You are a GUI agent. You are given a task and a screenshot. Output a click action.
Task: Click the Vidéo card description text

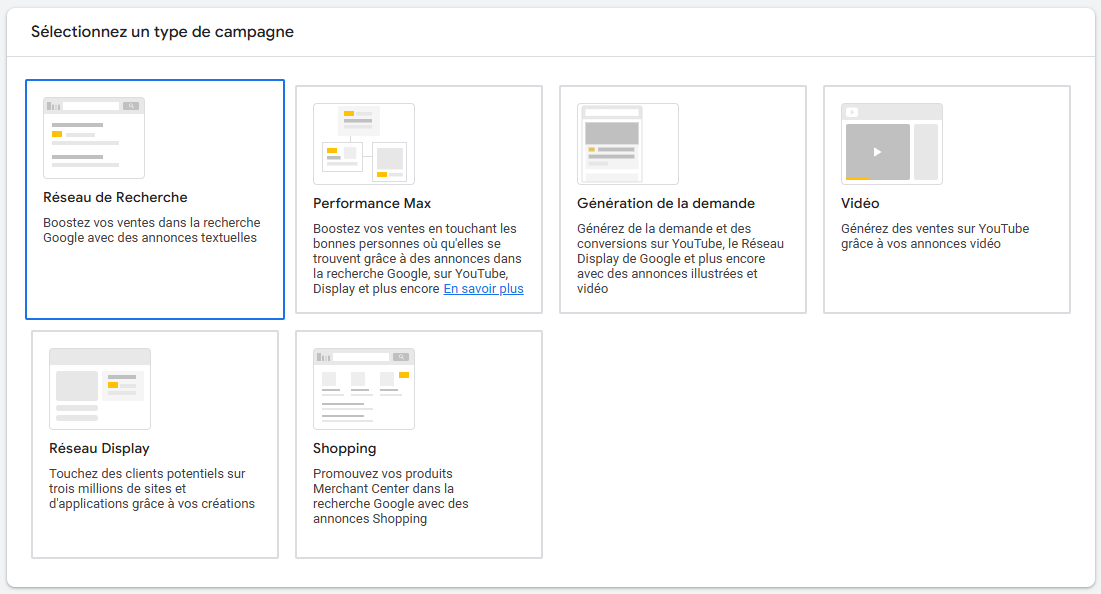coord(934,236)
